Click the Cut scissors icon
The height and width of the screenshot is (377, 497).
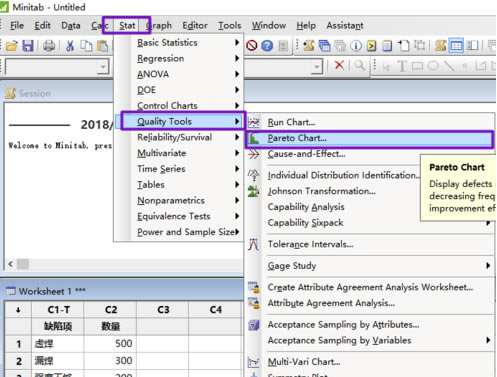[70, 46]
